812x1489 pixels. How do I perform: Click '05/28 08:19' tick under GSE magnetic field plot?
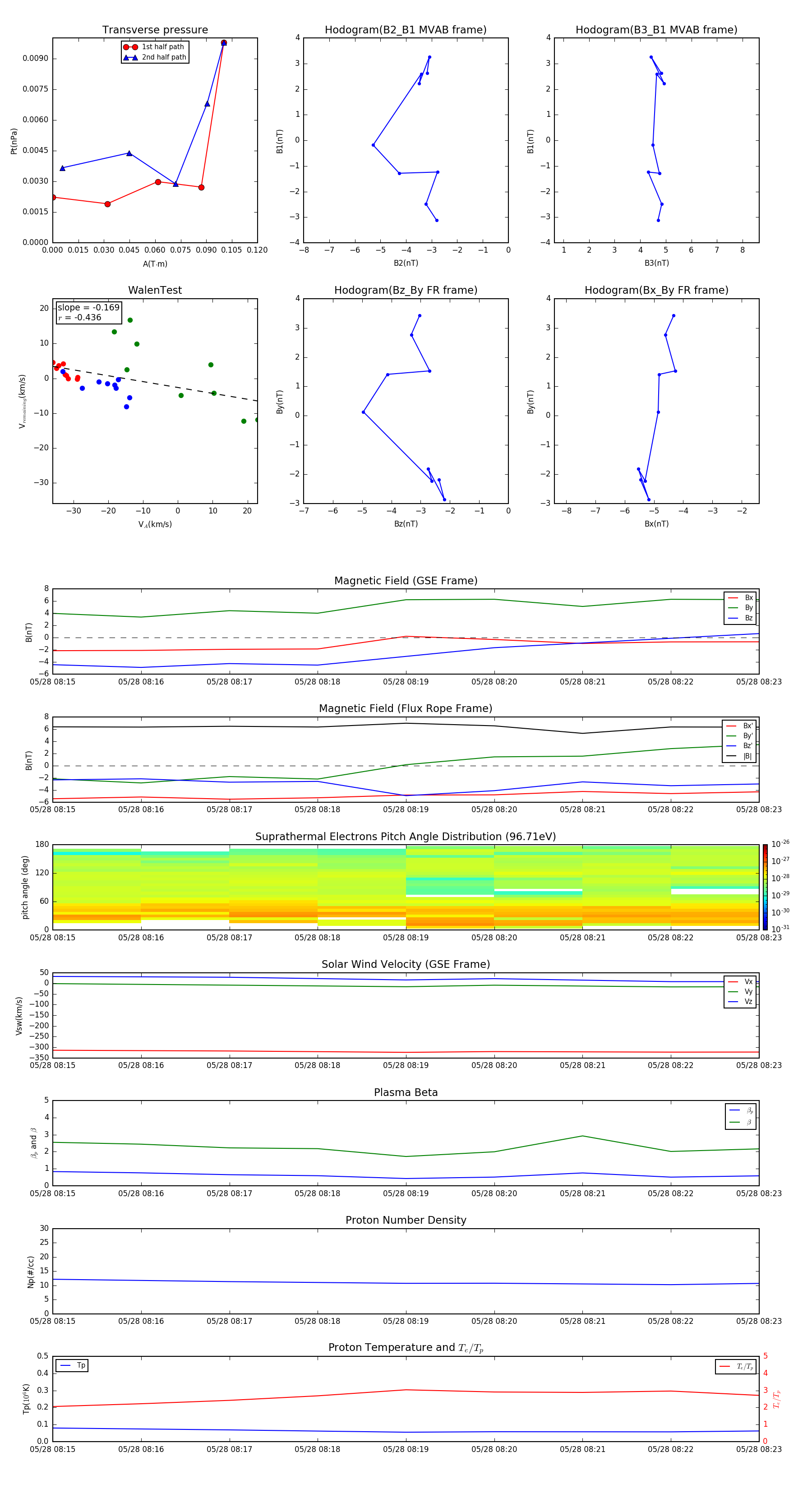click(406, 681)
